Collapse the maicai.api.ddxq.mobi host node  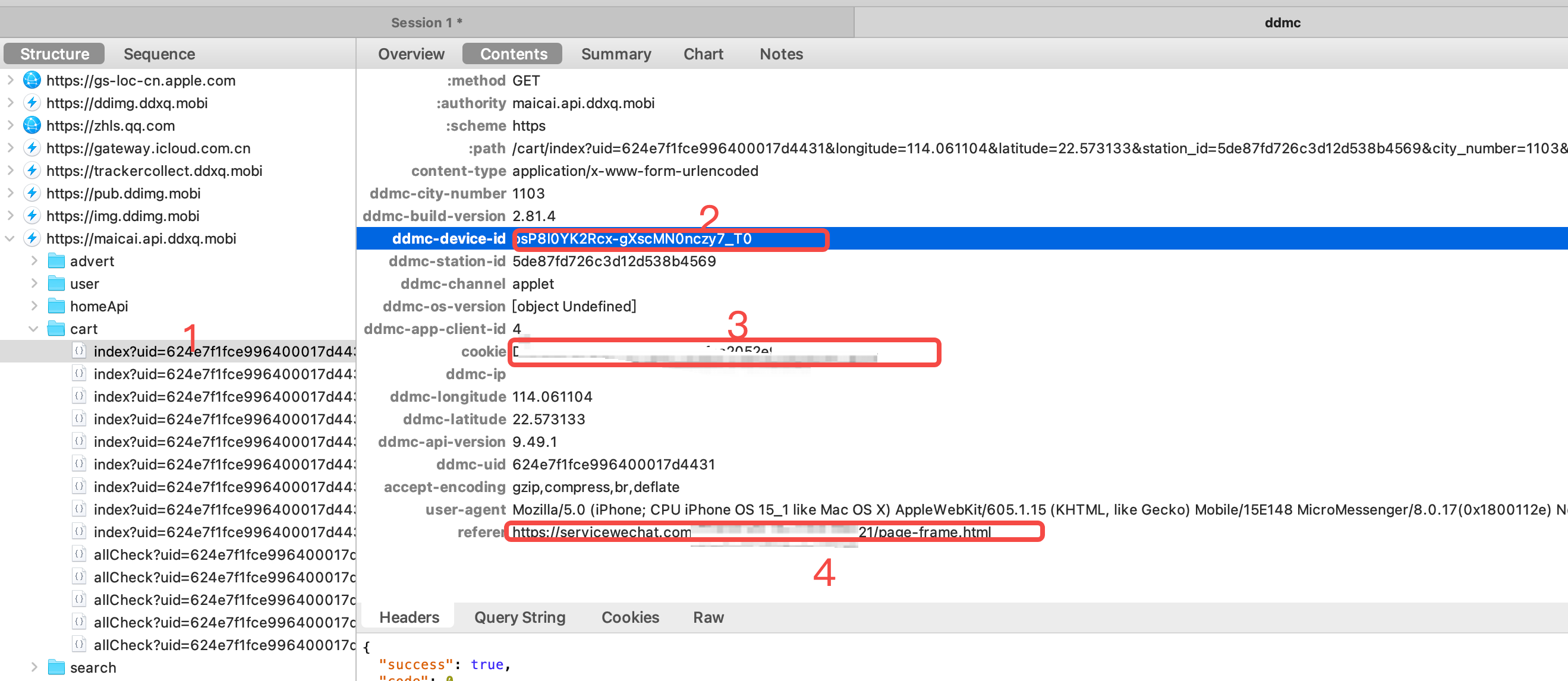(10, 238)
